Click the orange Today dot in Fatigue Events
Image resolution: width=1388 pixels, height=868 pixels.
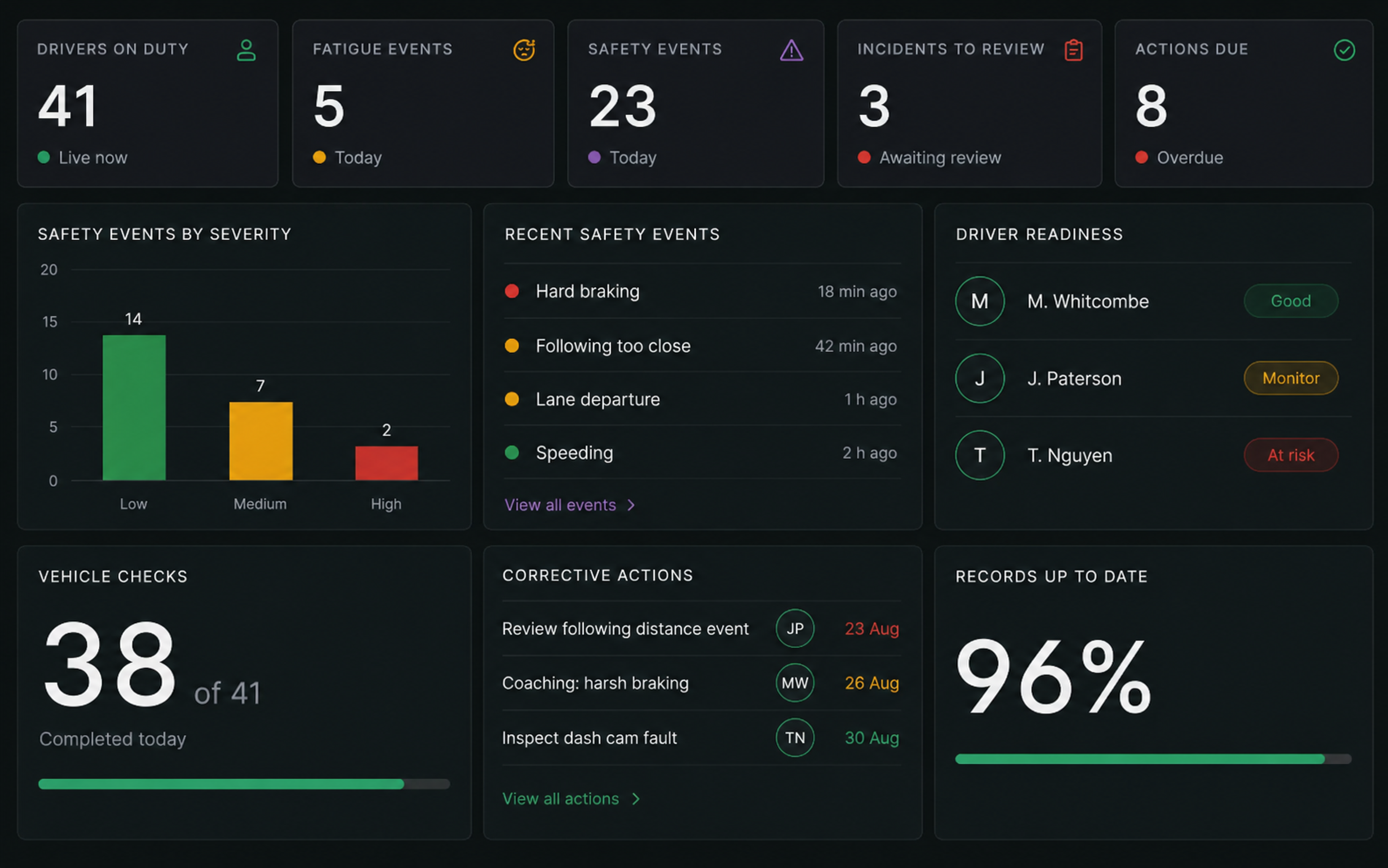coord(319,157)
